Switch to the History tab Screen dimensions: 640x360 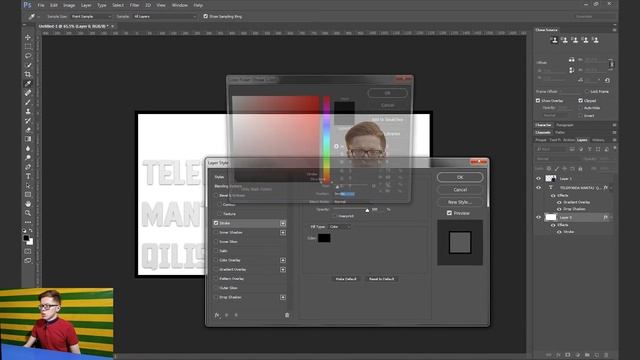click(x=598, y=140)
